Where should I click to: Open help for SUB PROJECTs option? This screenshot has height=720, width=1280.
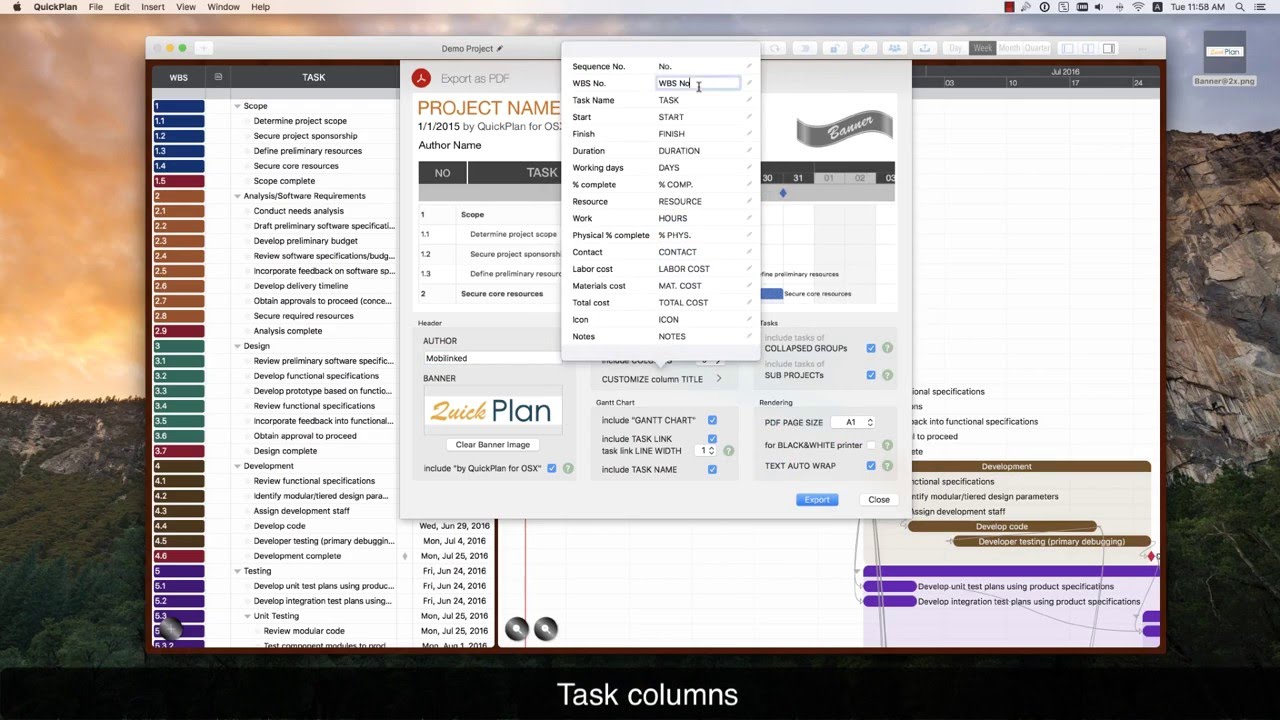point(887,375)
